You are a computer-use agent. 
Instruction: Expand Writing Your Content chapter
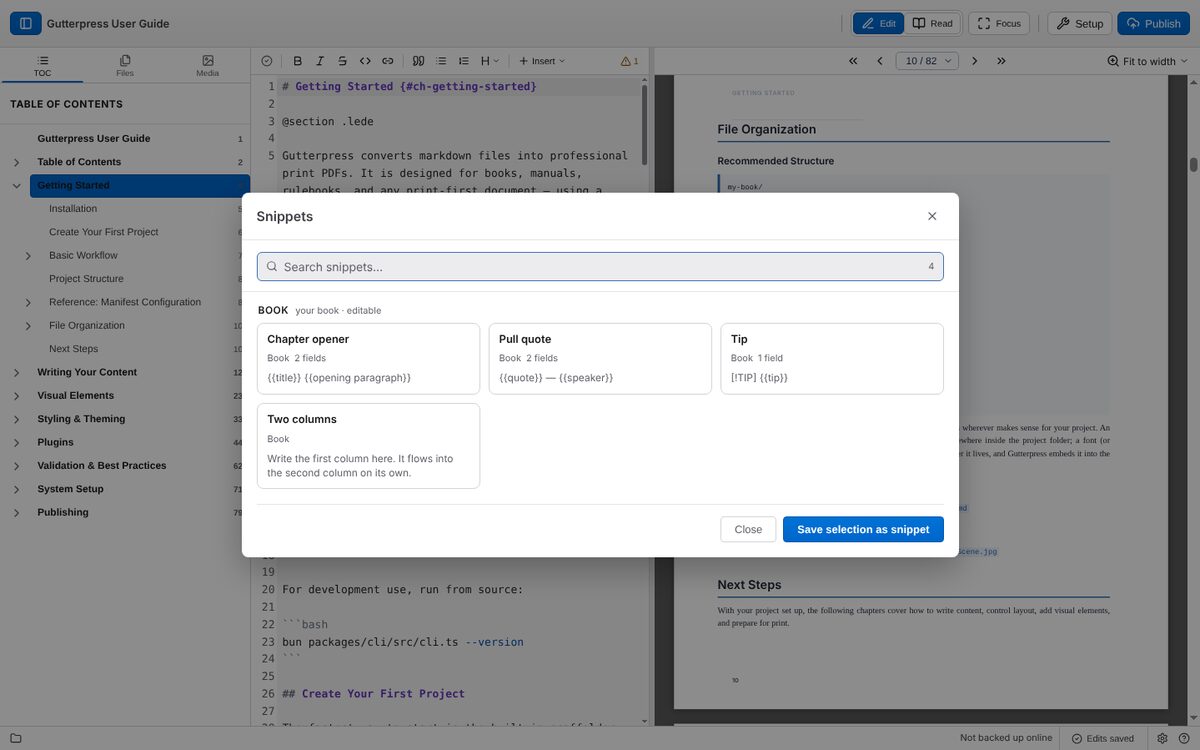16,372
